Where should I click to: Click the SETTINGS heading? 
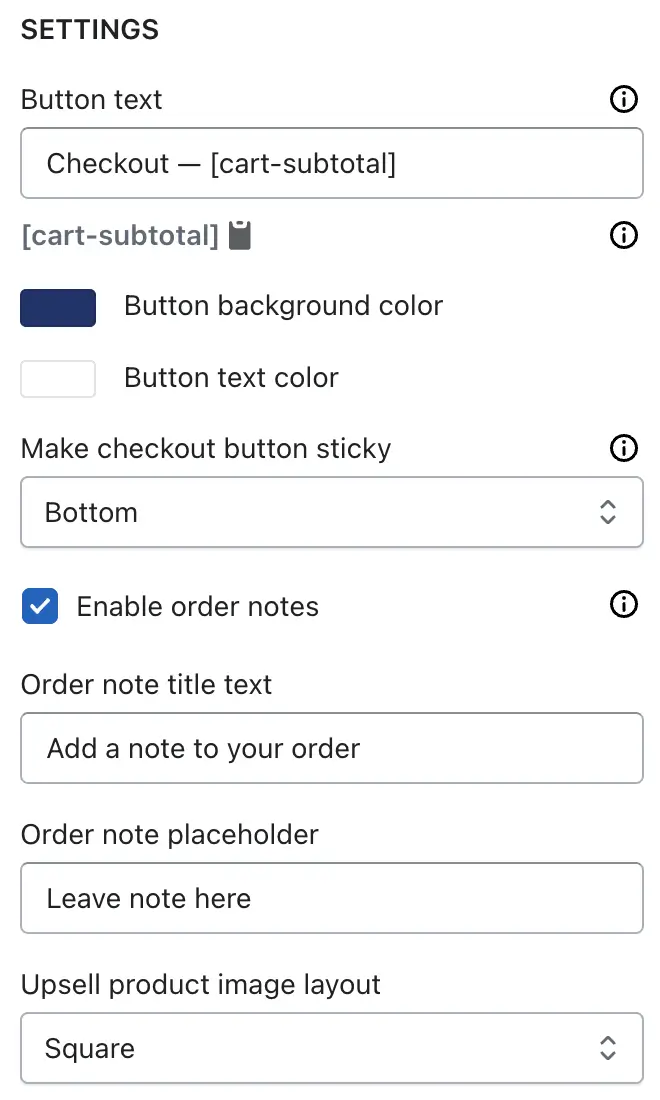pos(90,29)
